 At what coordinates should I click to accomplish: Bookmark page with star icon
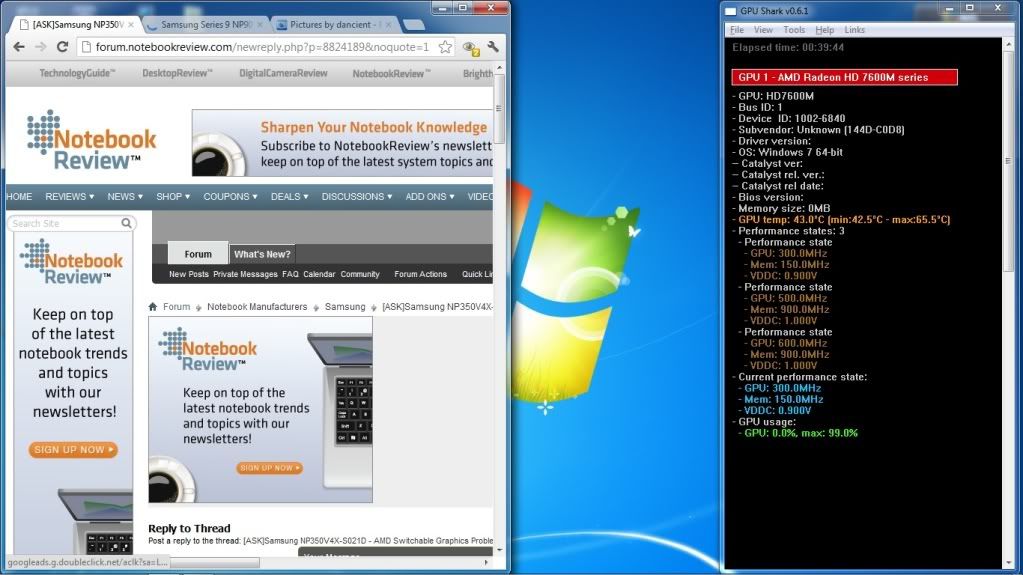point(445,47)
